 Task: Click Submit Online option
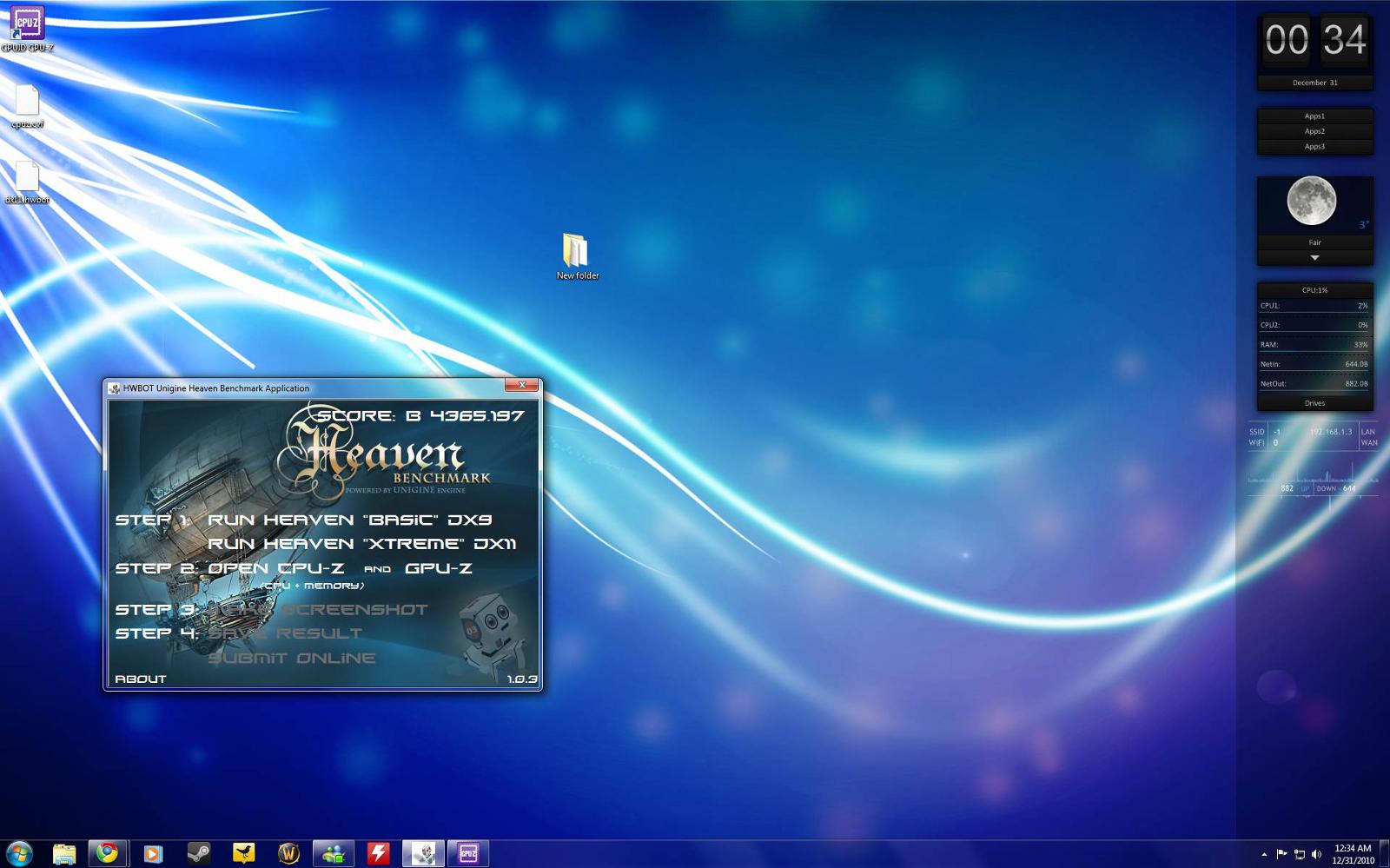292,658
